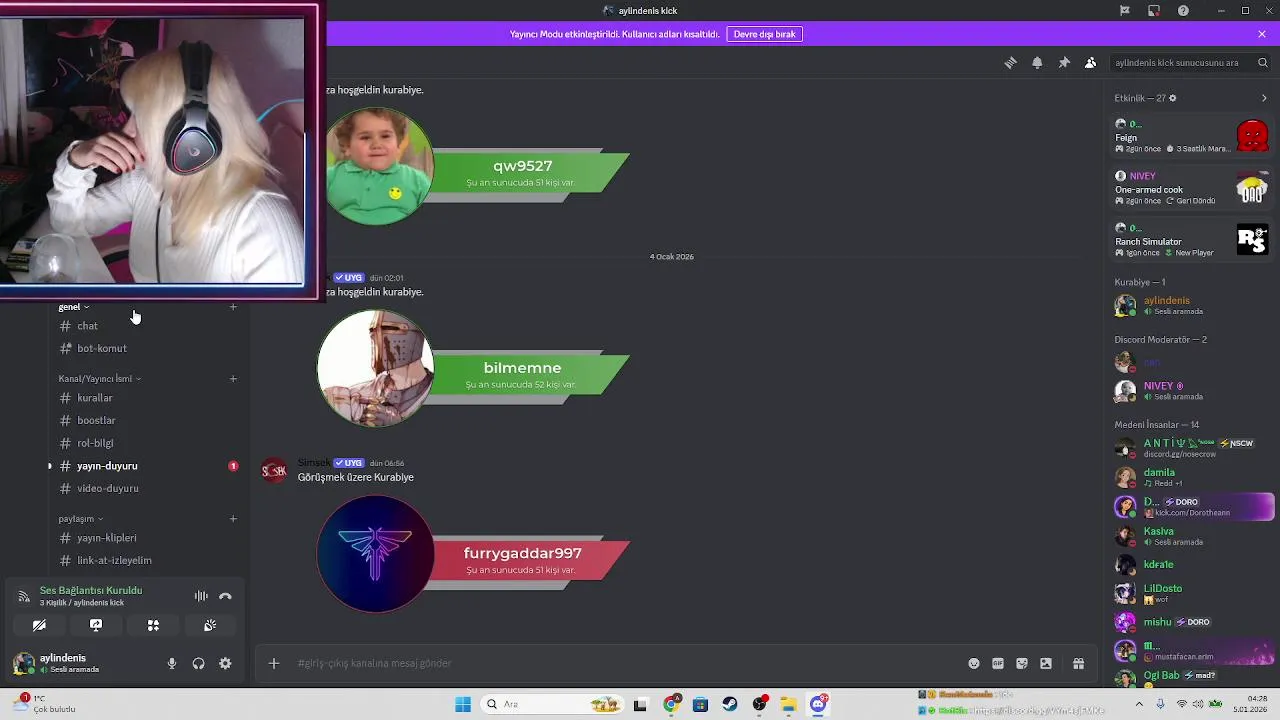Screen dimensions: 1280x720
Task: Open user settings gear icon
Action: point(225,663)
